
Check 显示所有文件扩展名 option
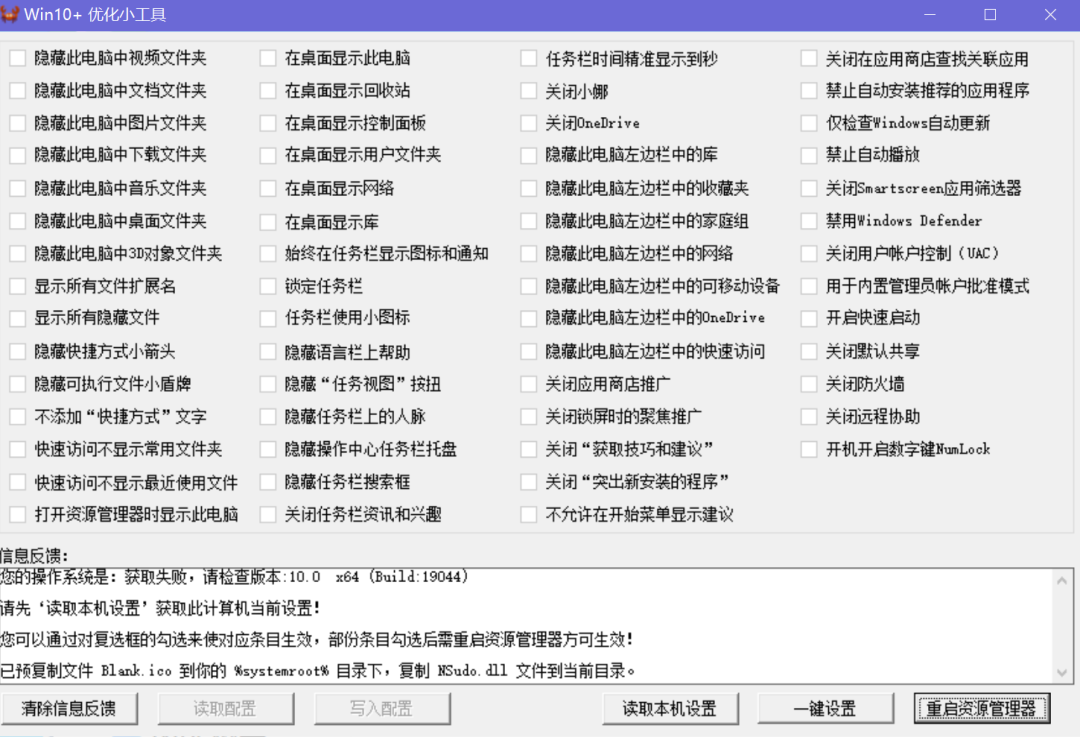click(x=18, y=287)
